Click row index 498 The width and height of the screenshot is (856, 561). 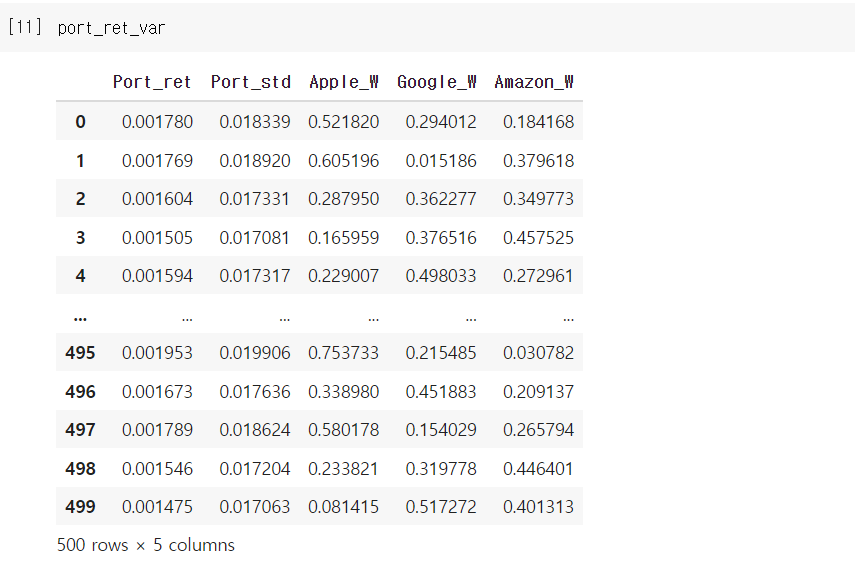pos(80,469)
